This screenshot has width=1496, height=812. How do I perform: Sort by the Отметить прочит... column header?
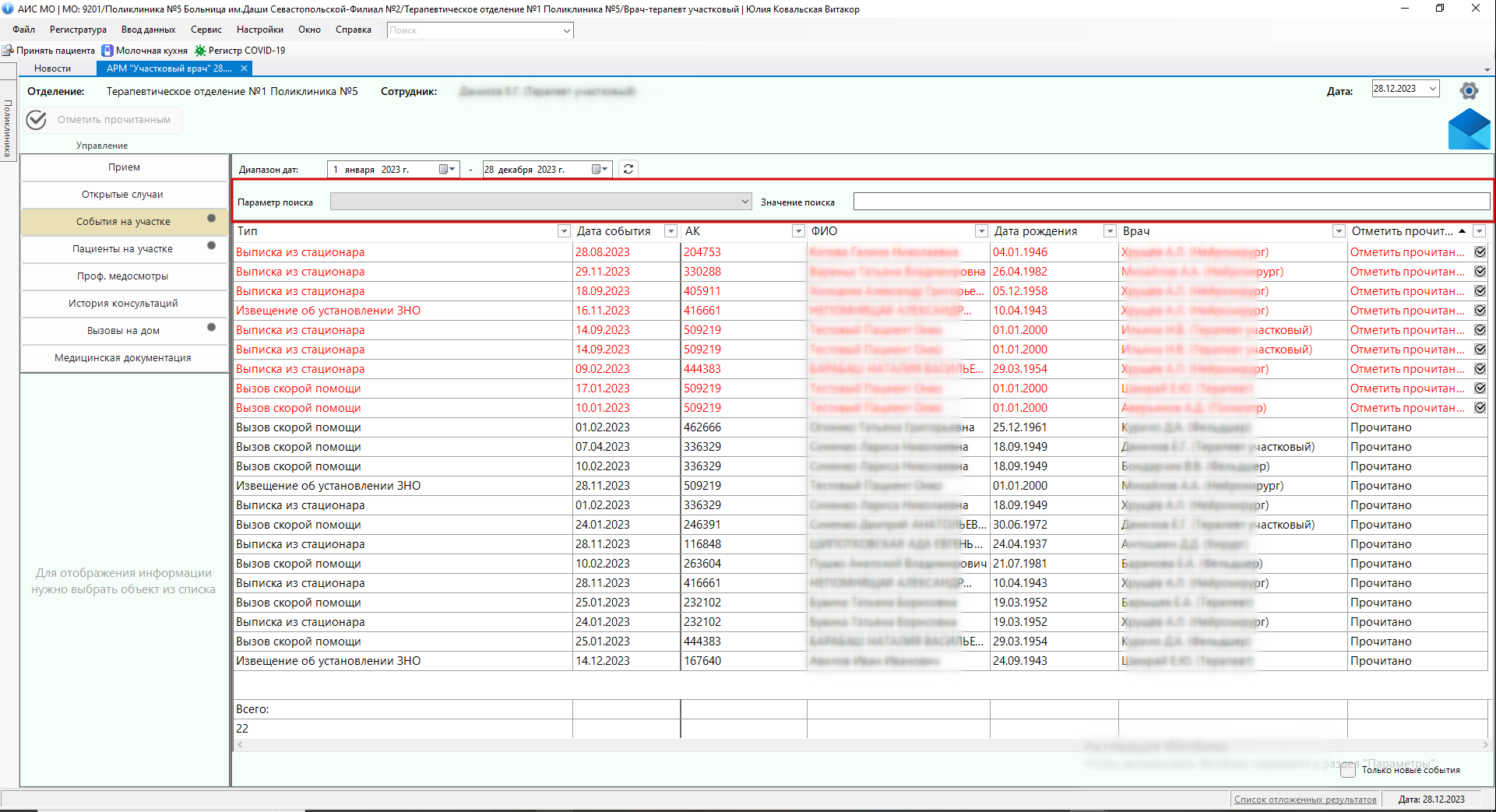click(1402, 231)
